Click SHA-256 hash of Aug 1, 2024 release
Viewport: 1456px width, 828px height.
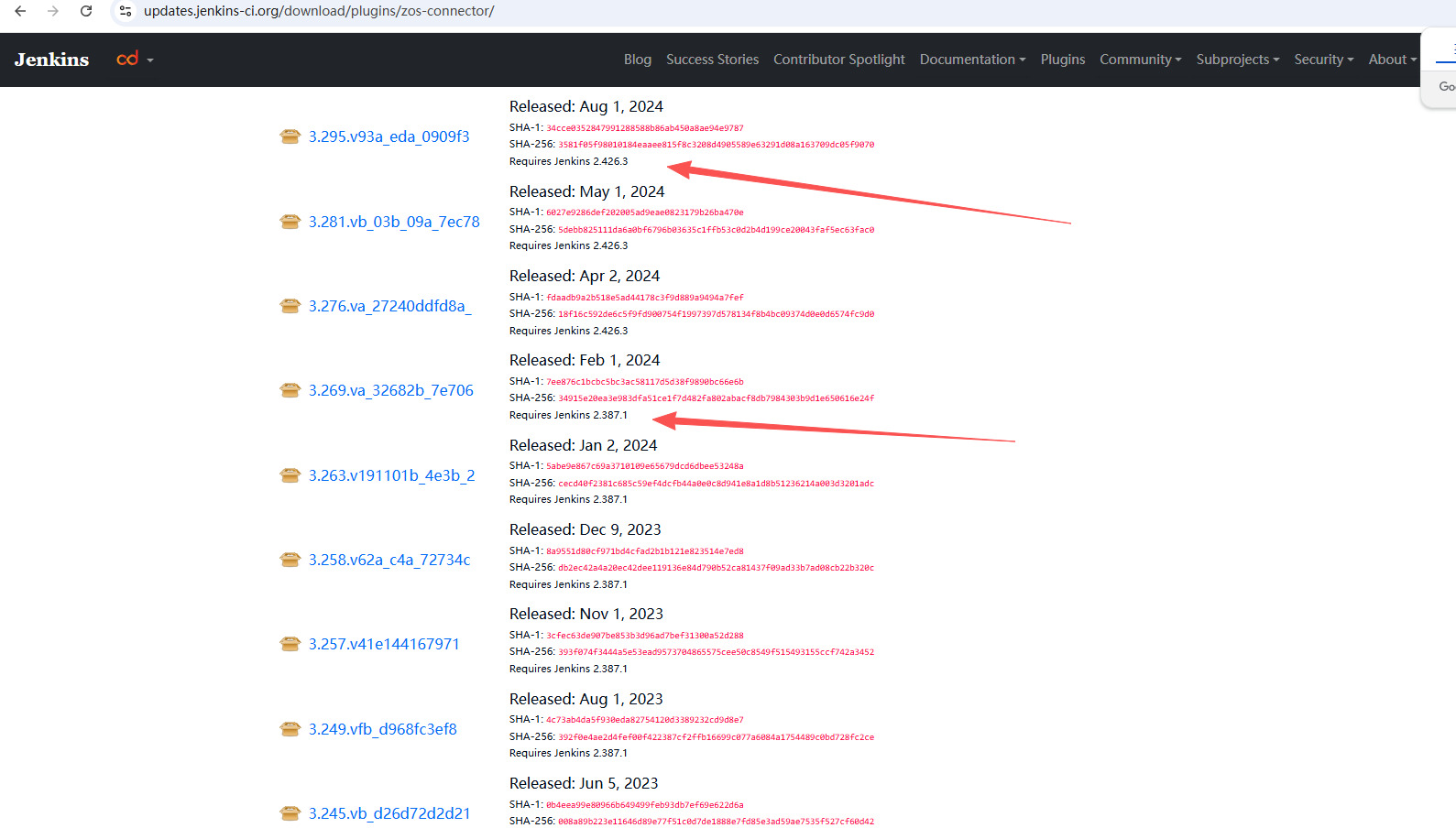tap(717, 145)
